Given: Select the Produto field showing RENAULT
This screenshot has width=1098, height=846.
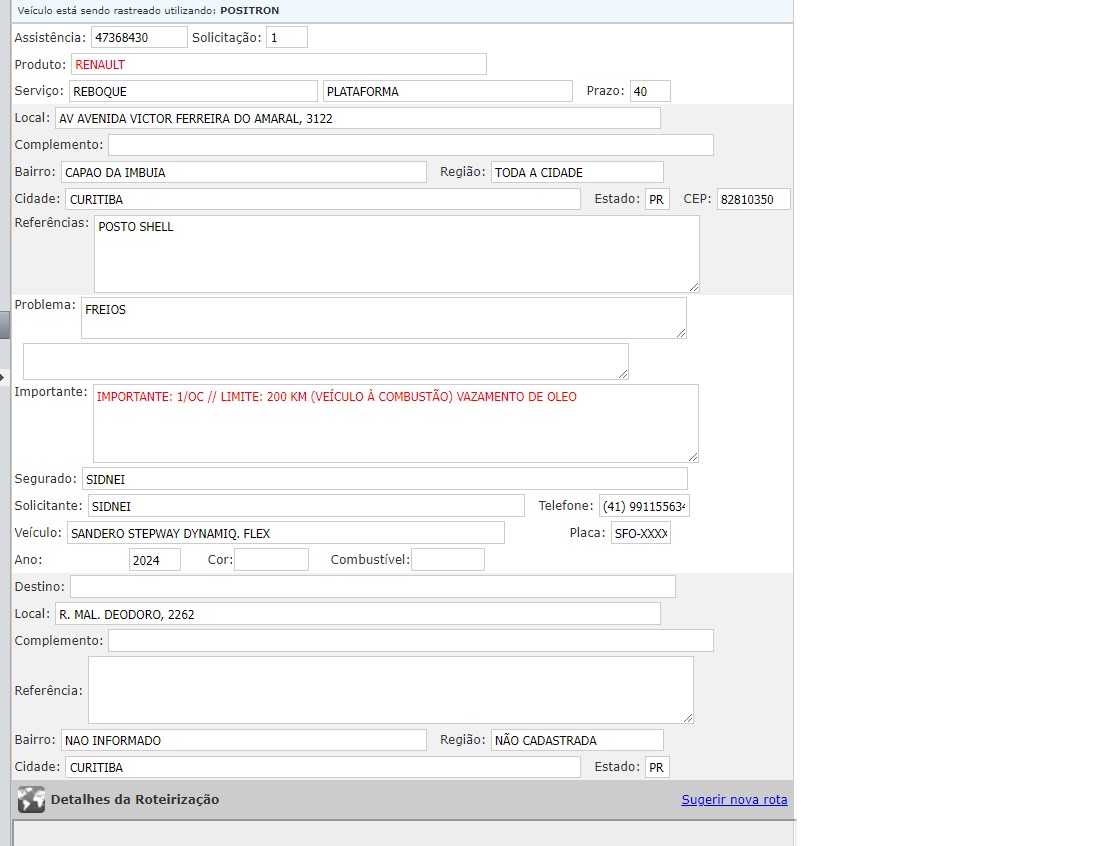Looking at the screenshot, I should [278, 64].
